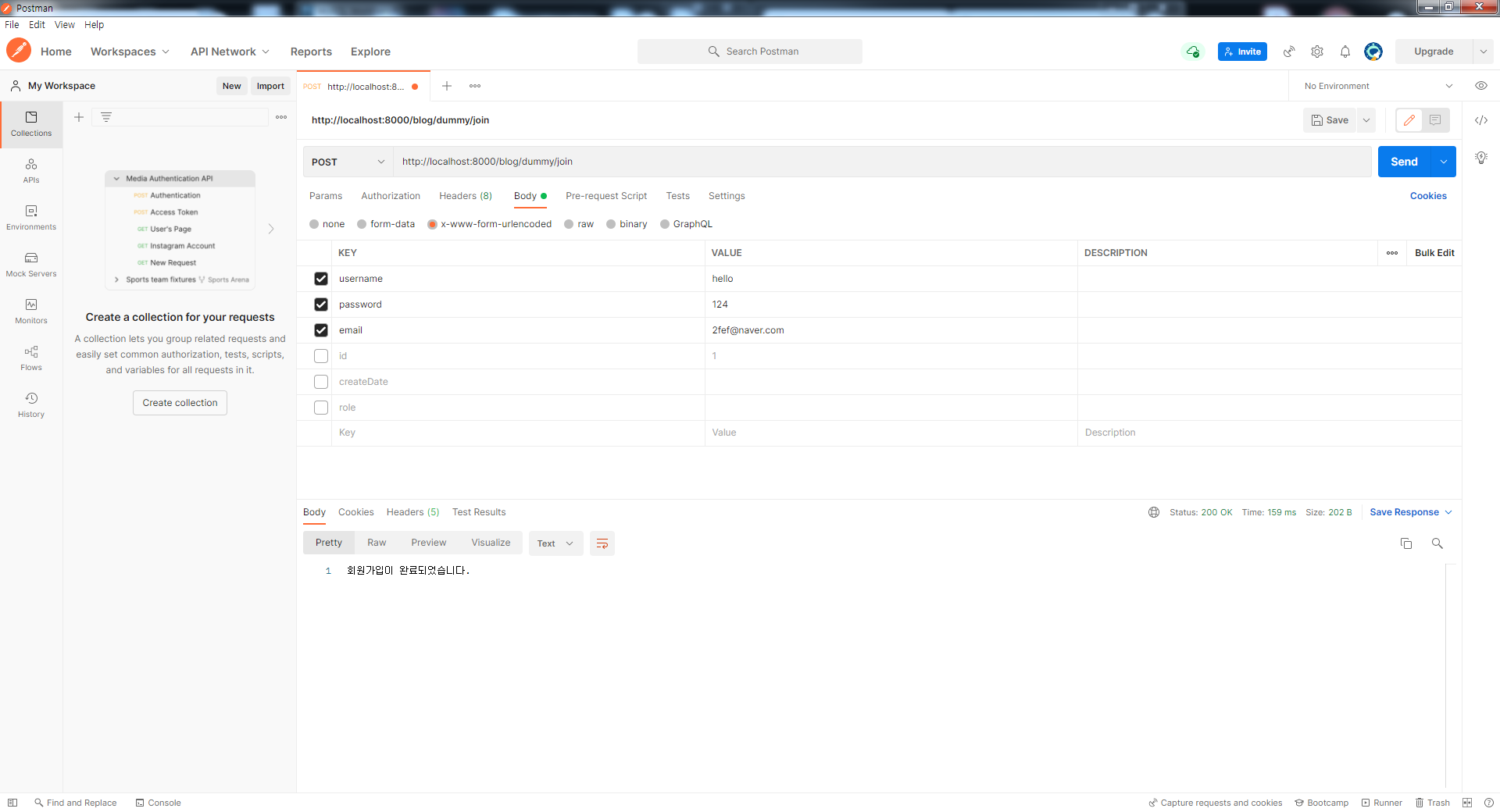Open the user avatar menu
This screenshot has width=1500, height=812.
coord(1373,52)
